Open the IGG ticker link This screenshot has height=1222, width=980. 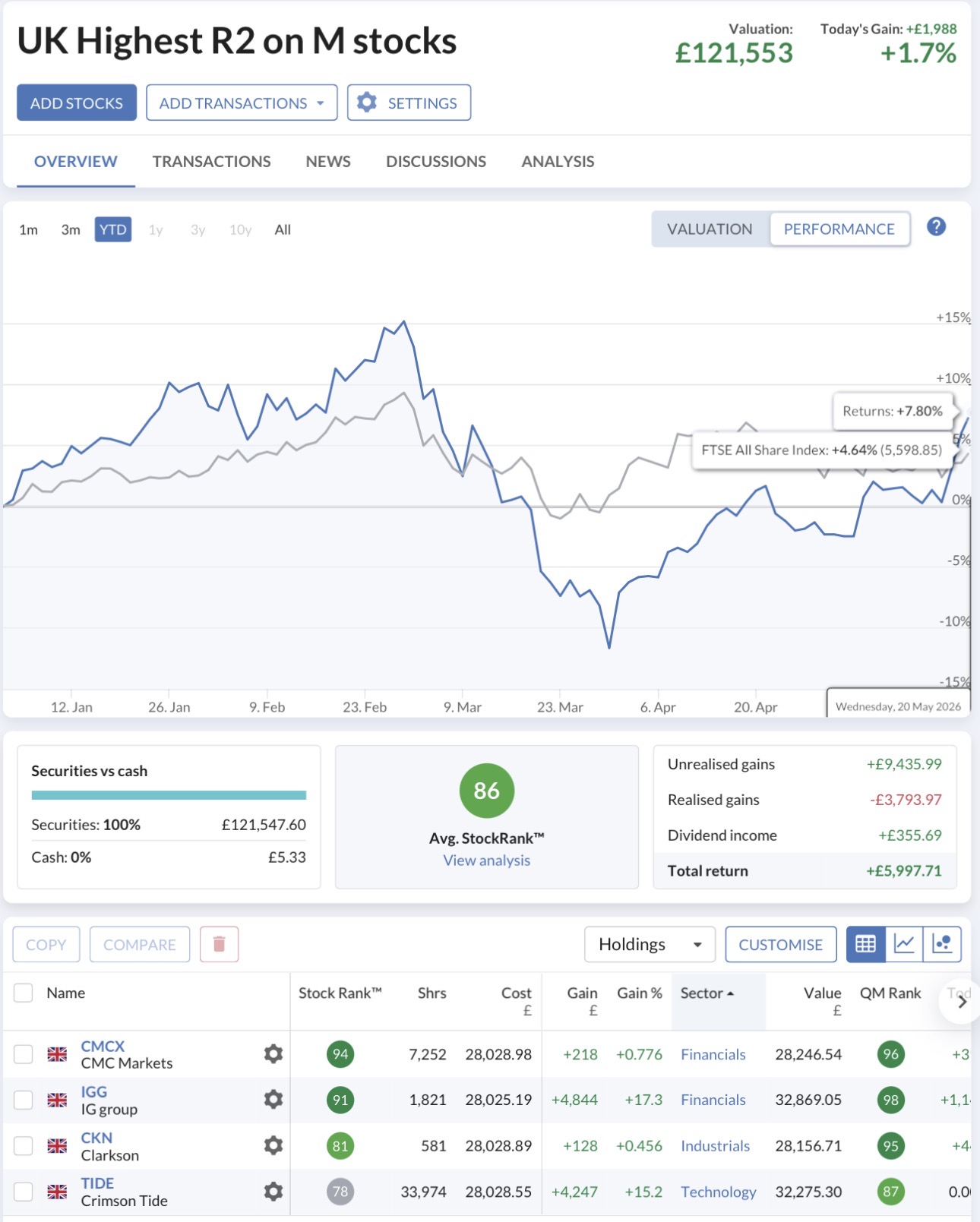(x=94, y=1091)
